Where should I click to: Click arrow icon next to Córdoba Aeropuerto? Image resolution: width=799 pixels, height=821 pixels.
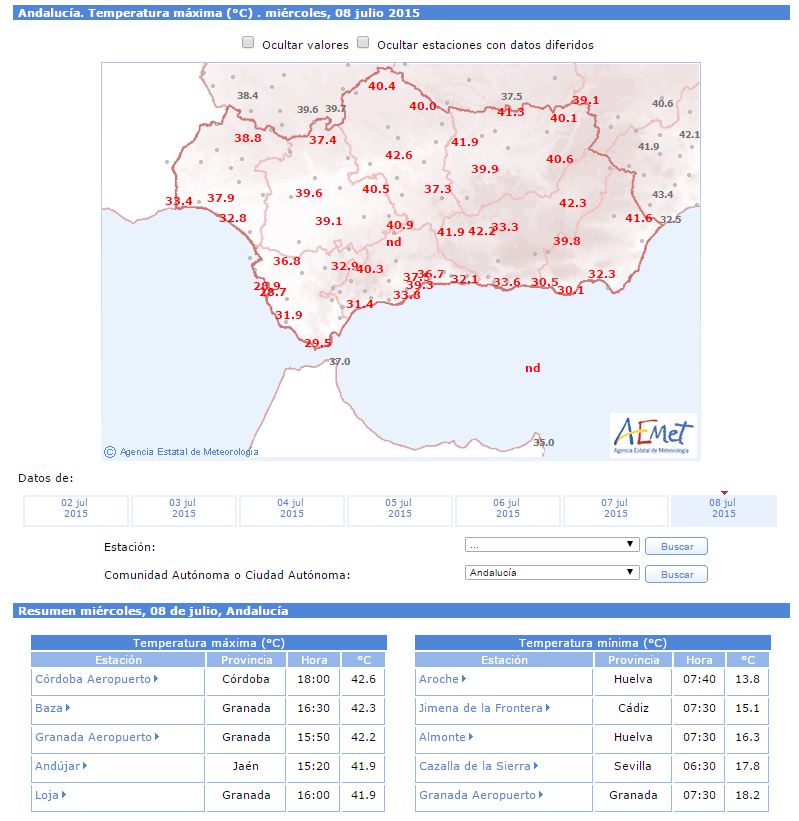pos(157,680)
